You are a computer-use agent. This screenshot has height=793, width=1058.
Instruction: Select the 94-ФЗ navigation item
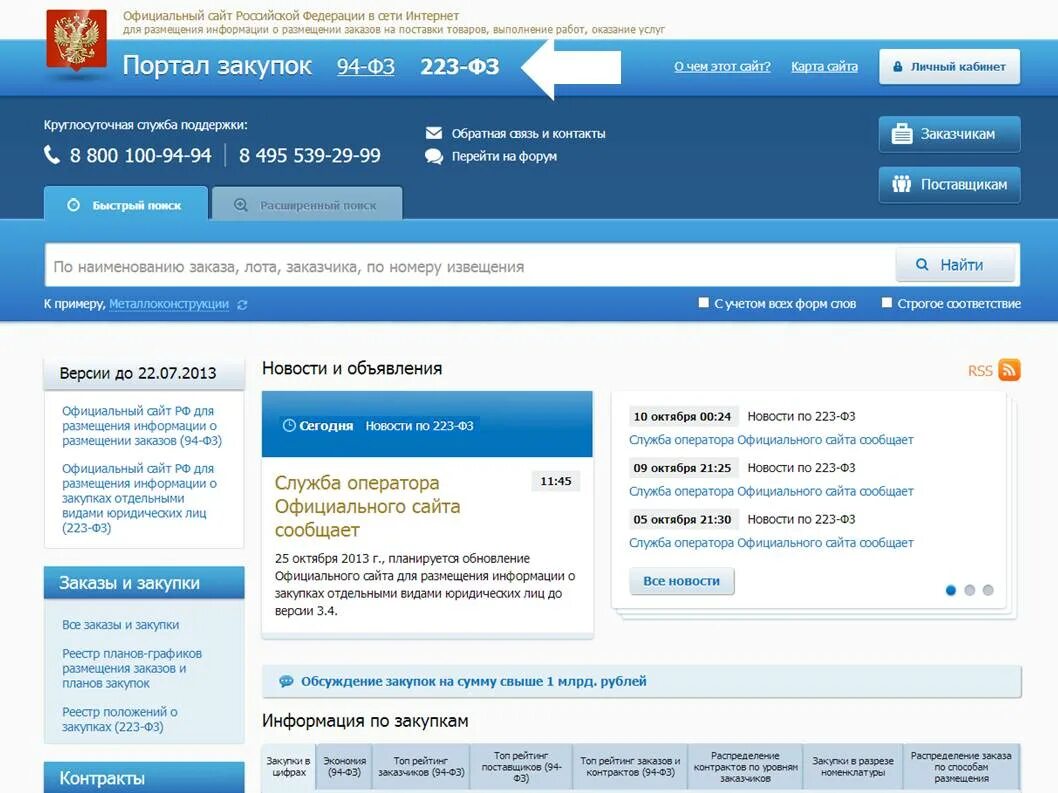tap(364, 67)
